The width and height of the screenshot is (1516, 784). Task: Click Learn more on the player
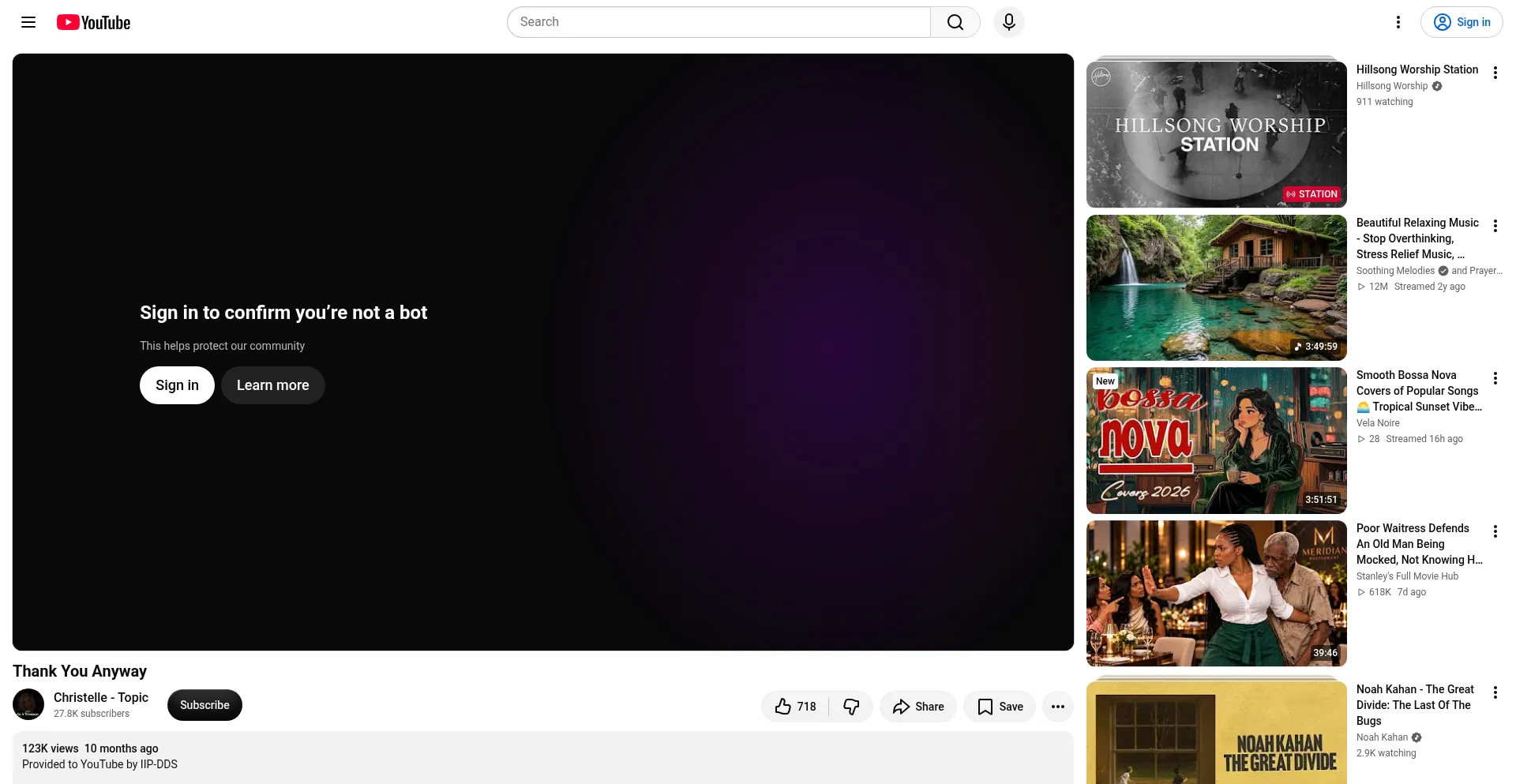(273, 385)
